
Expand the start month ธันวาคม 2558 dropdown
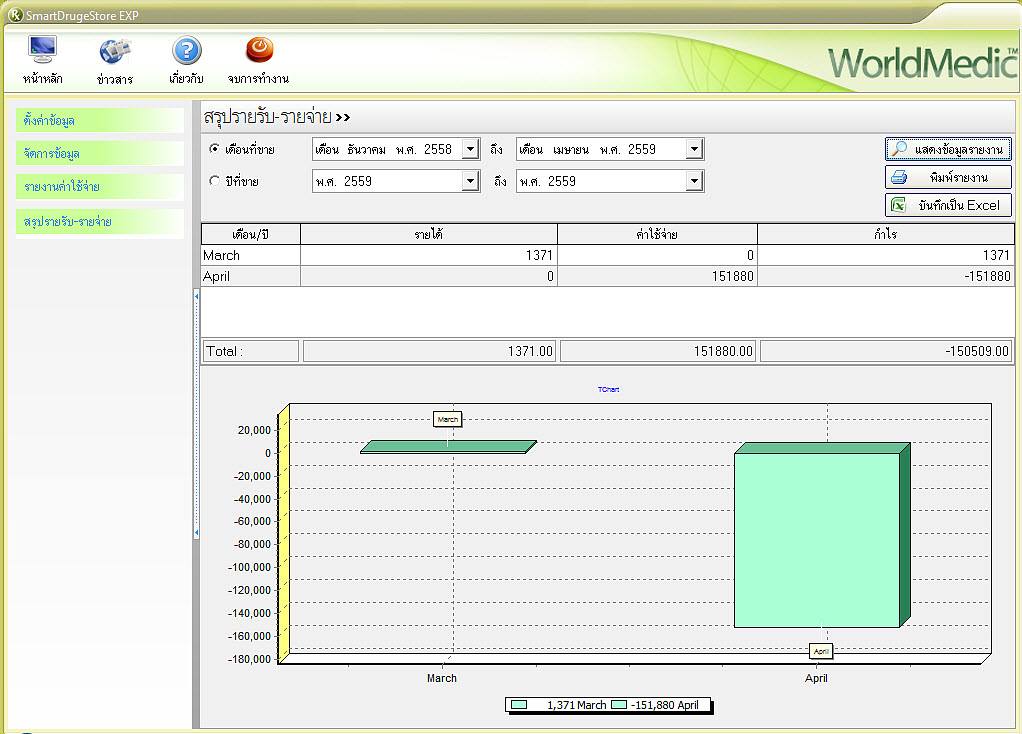pos(470,149)
